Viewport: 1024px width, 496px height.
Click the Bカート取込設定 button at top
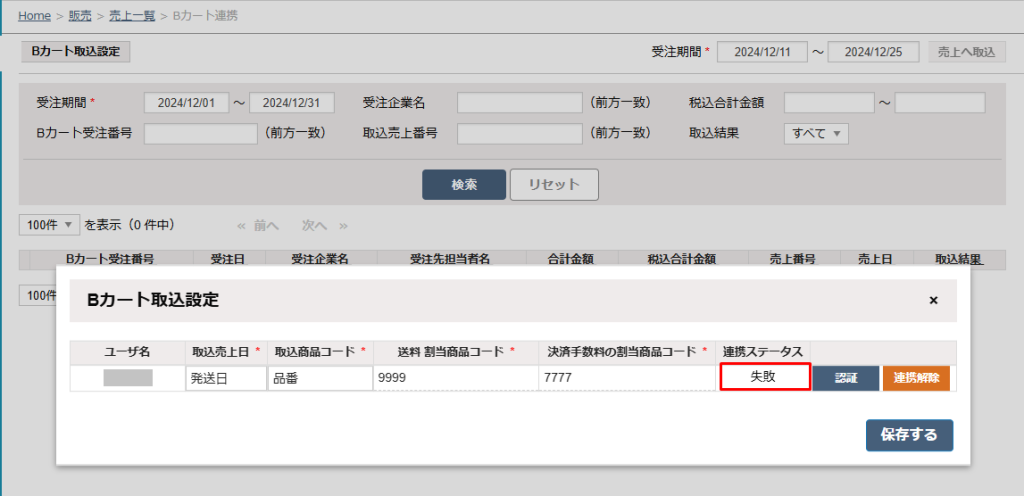[x=76, y=52]
